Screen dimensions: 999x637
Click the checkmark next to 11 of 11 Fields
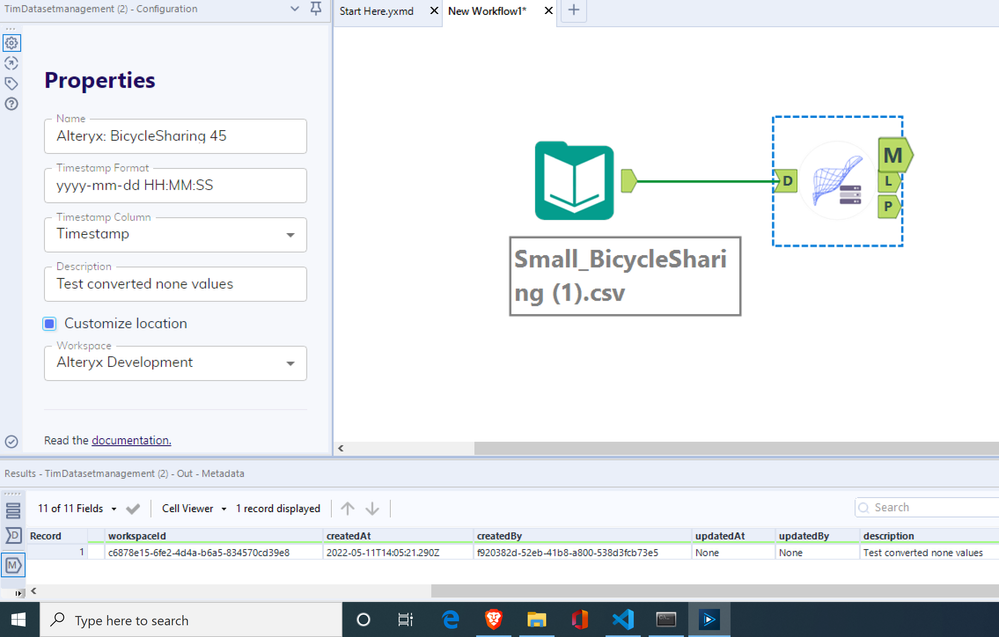(x=133, y=508)
